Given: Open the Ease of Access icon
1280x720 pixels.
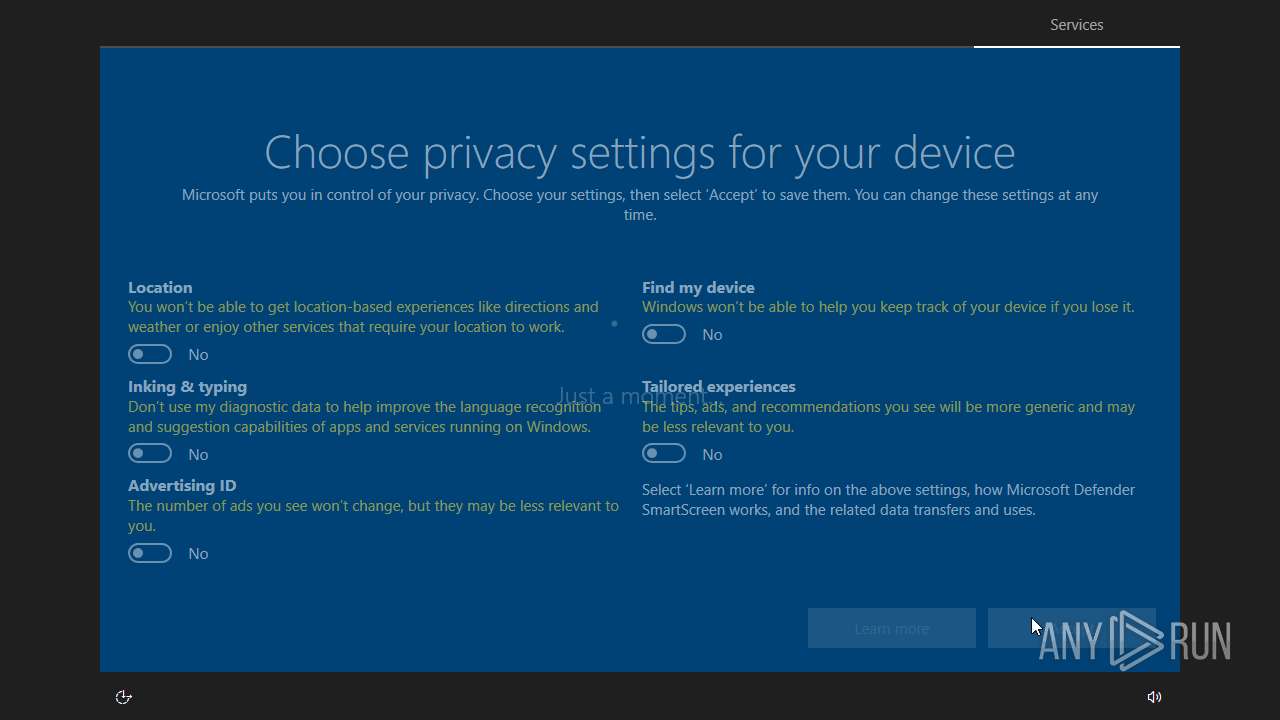Looking at the screenshot, I should pyautogui.click(x=124, y=697).
